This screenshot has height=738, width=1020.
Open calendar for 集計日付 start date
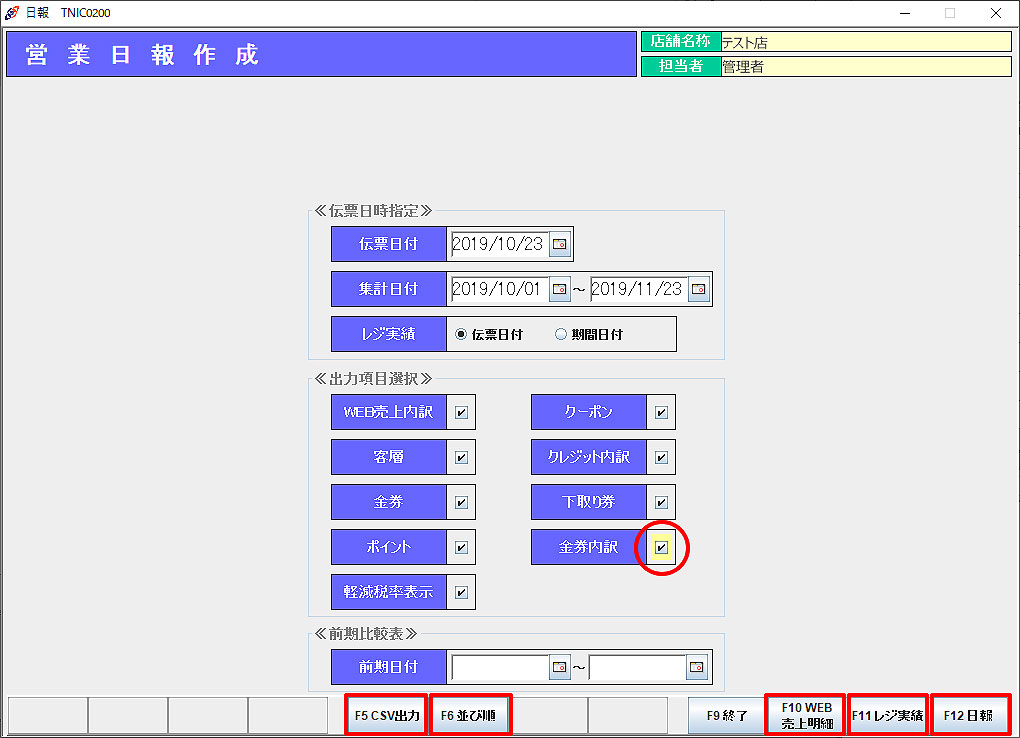[559, 289]
